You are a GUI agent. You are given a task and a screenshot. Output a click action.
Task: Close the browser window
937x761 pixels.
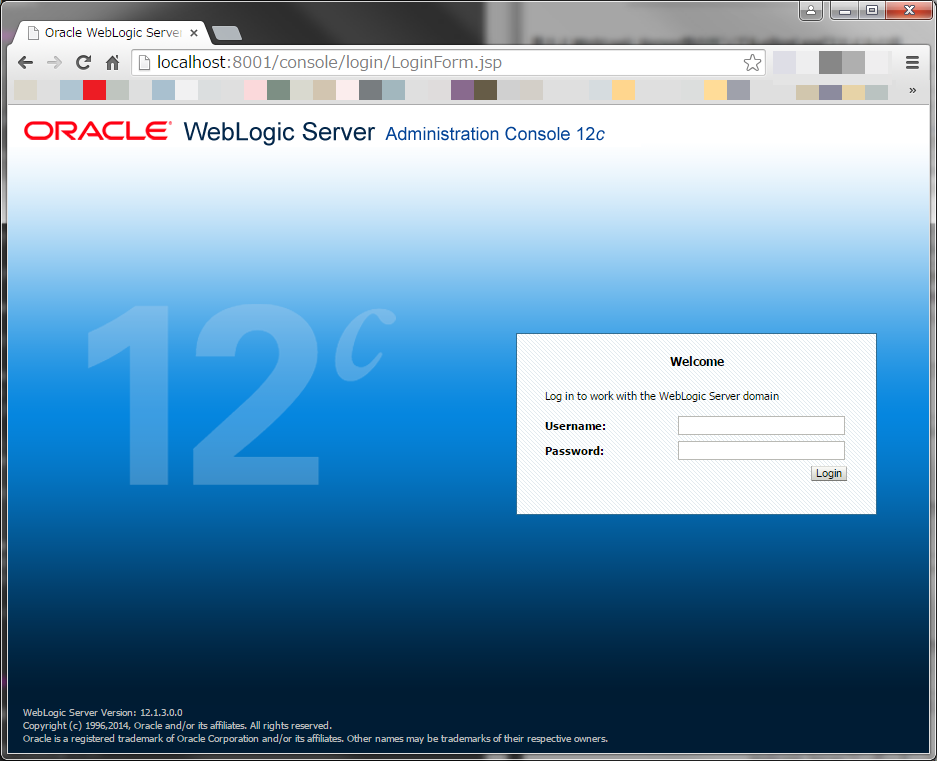[909, 10]
